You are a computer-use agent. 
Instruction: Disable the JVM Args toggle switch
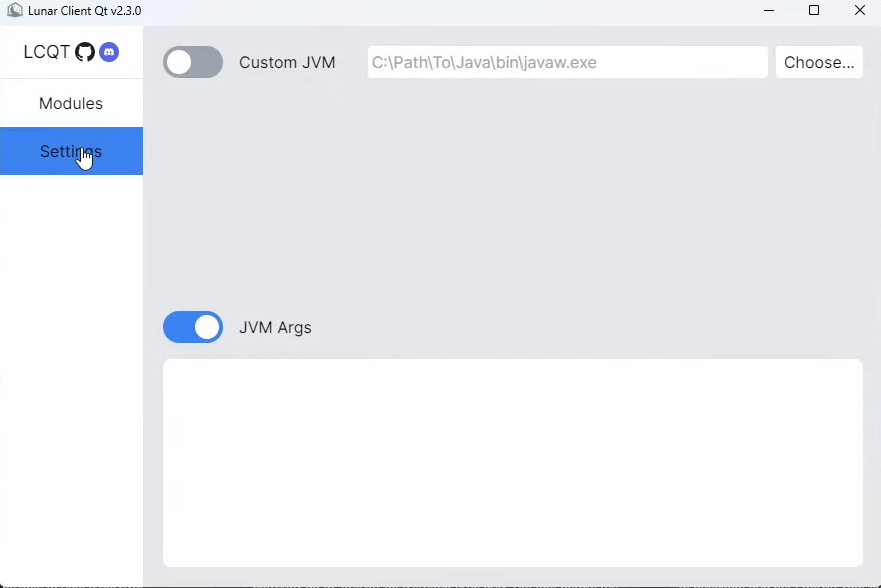click(193, 327)
